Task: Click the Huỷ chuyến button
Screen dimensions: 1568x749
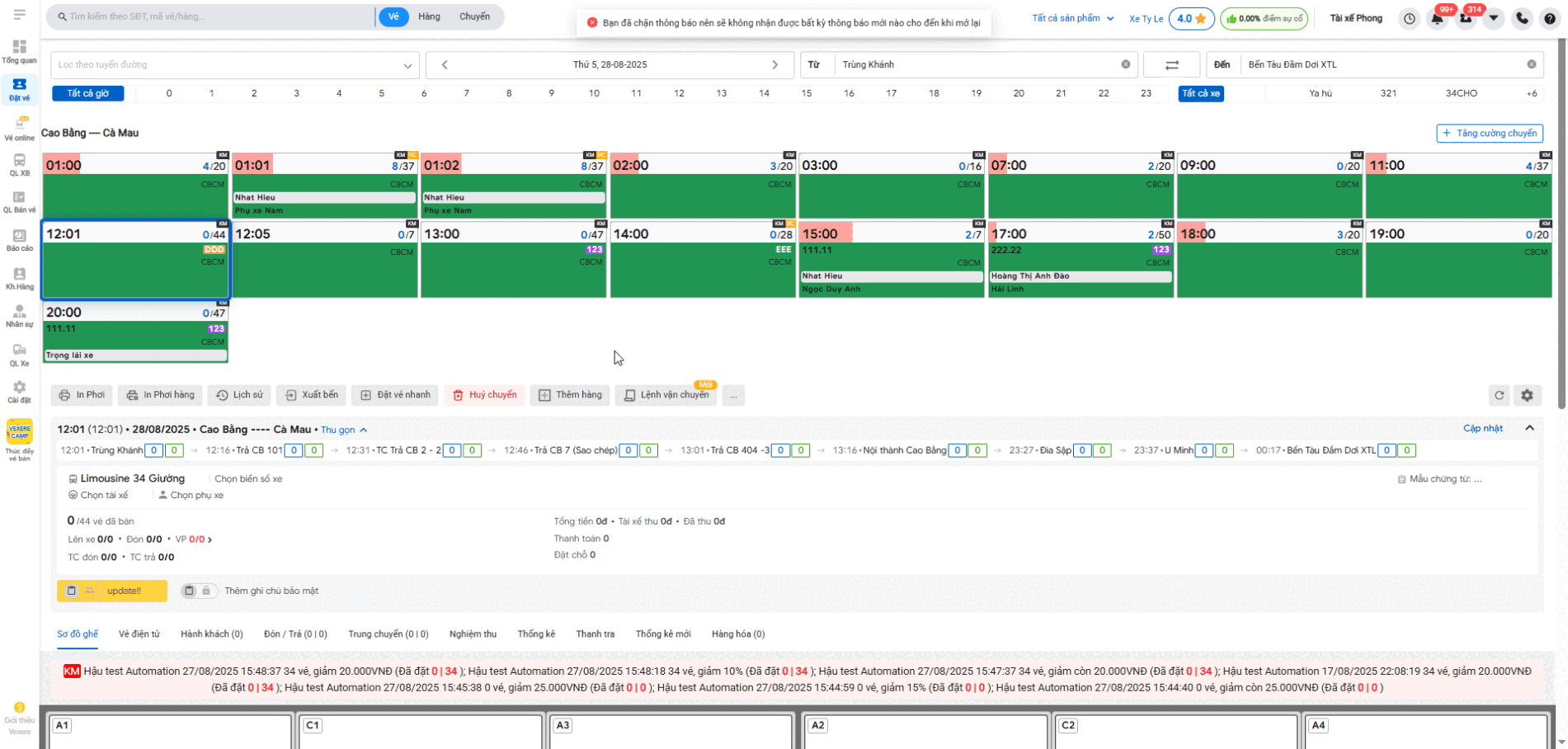Action: pyautogui.click(x=485, y=395)
